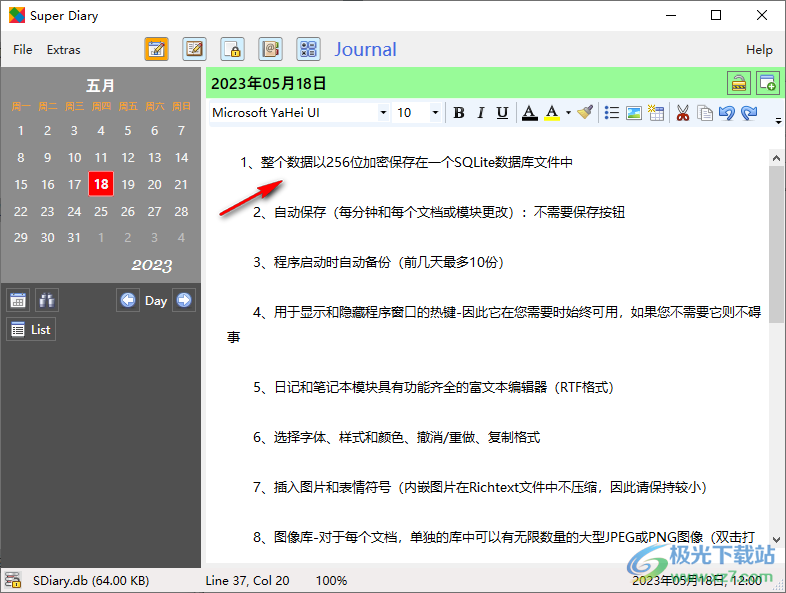Image resolution: width=786 pixels, height=593 pixels.
Task: Click the vertical scrollbar thumb
Action: click(776, 245)
